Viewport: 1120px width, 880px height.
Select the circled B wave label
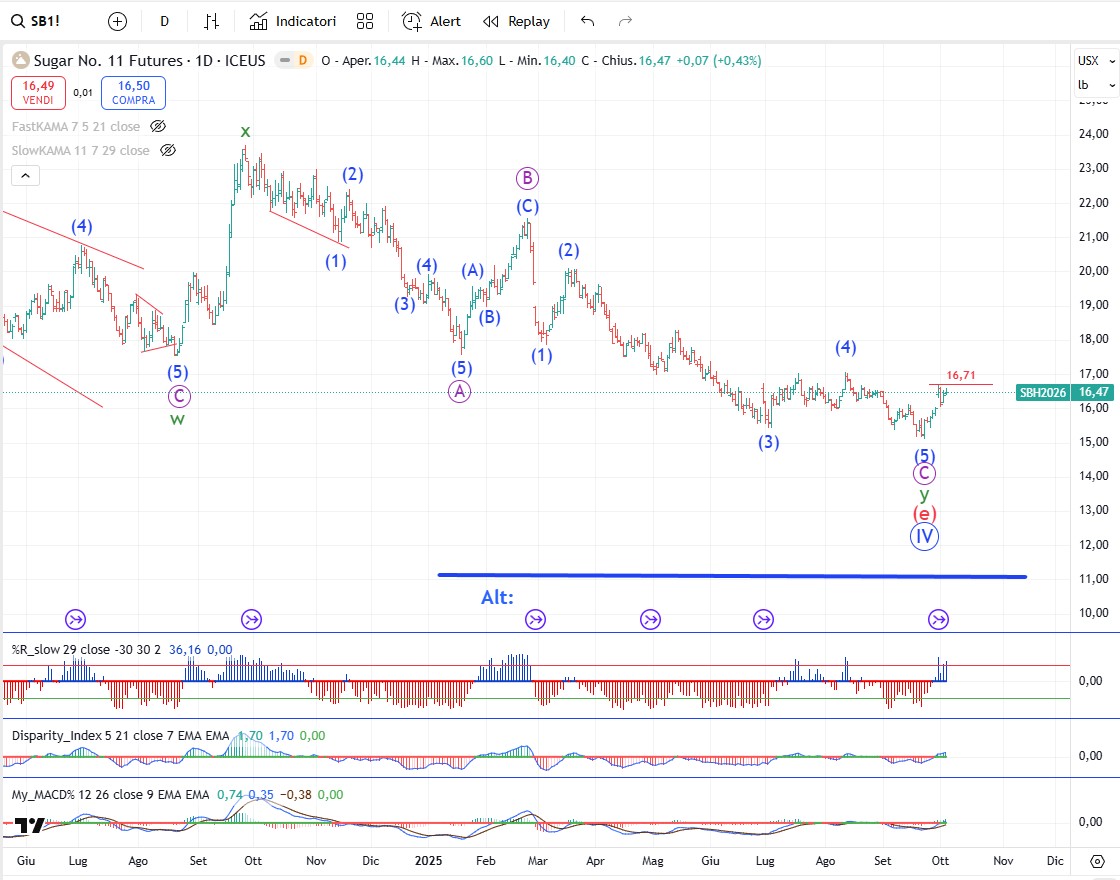(x=527, y=178)
